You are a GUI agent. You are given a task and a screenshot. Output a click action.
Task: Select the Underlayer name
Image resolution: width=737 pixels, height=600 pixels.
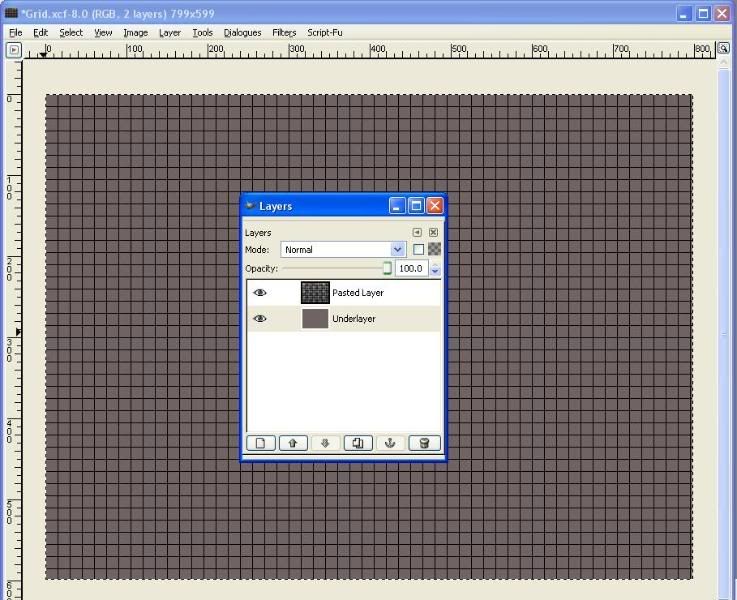[353, 319]
